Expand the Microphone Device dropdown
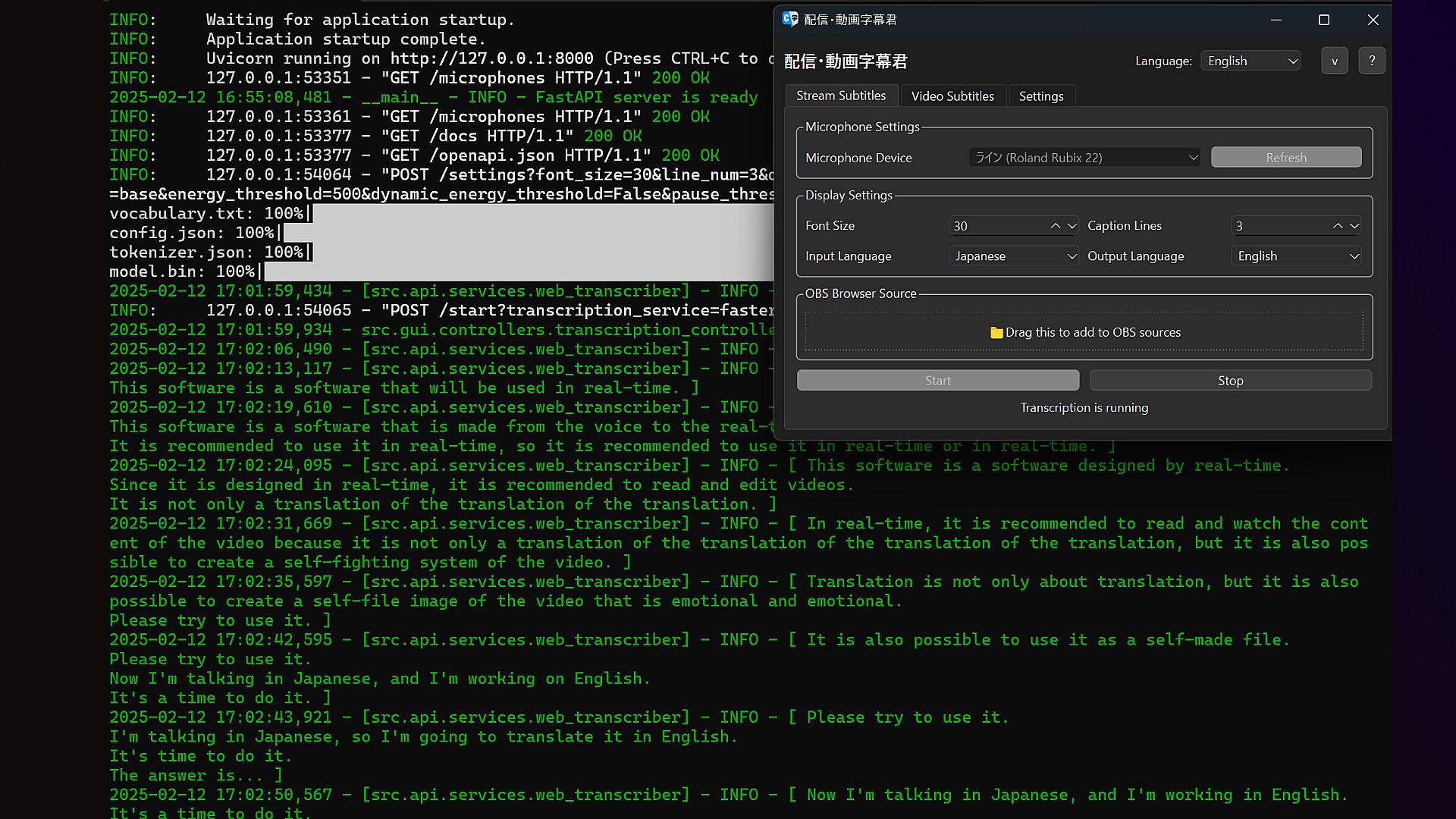The image size is (1456, 819). (1084, 158)
